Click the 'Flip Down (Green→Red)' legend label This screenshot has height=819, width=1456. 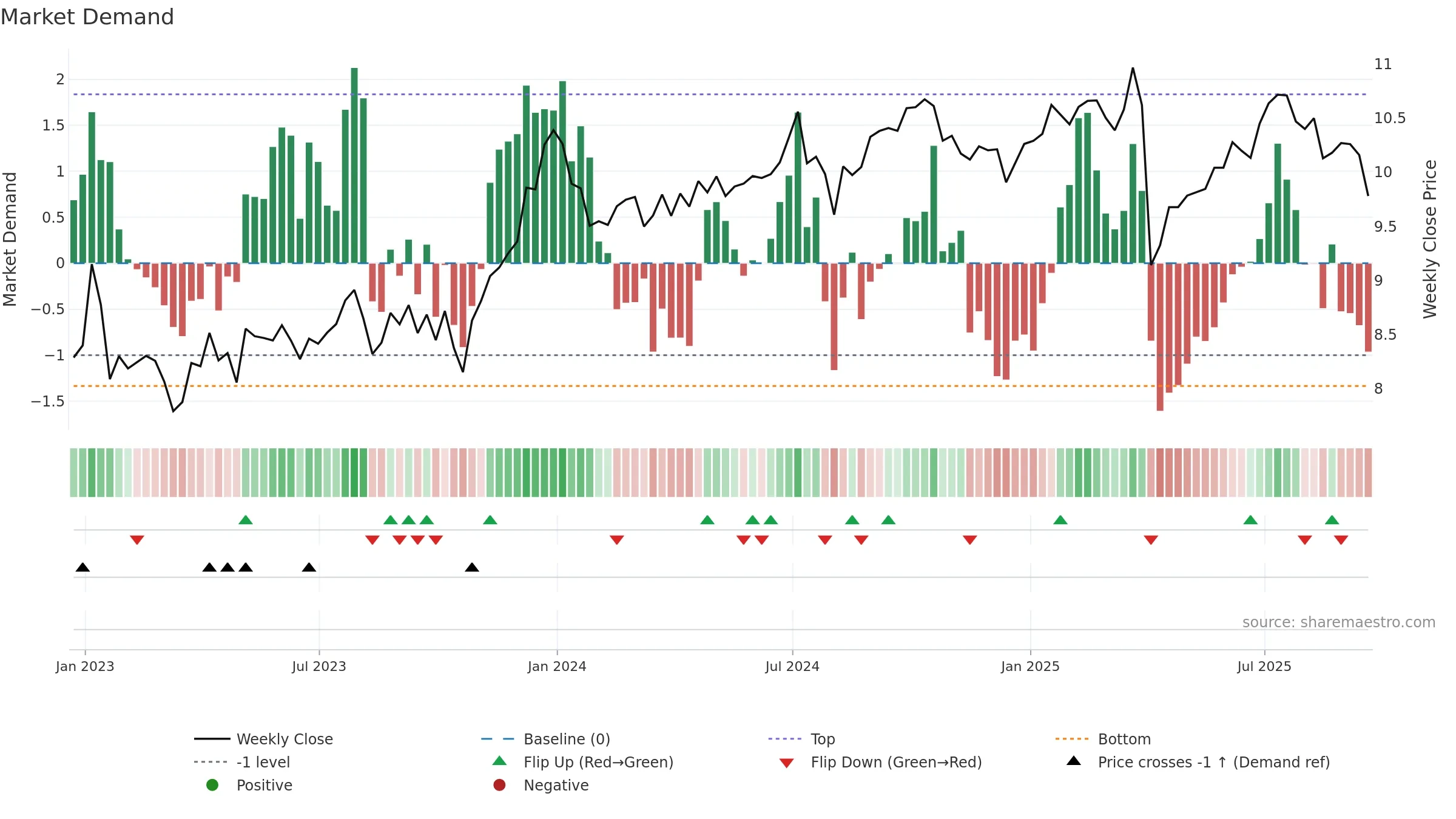(896, 762)
